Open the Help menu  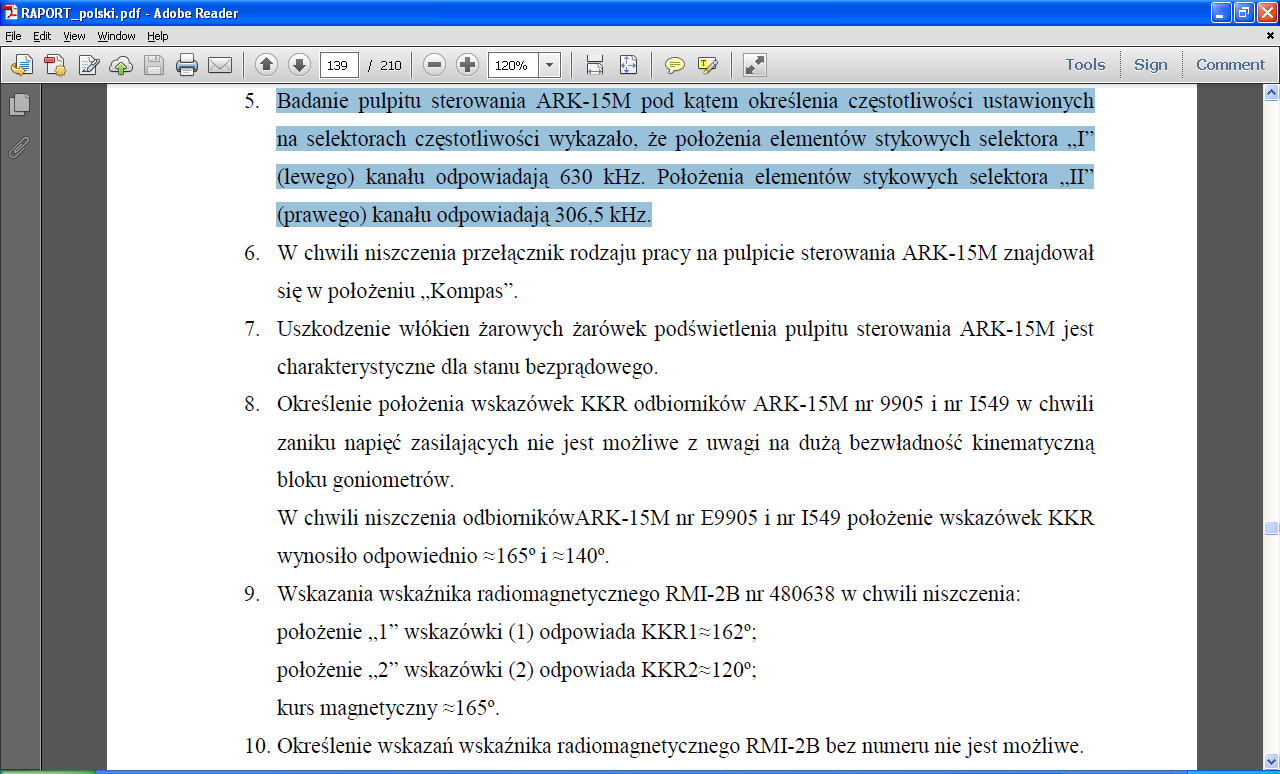tap(158, 36)
